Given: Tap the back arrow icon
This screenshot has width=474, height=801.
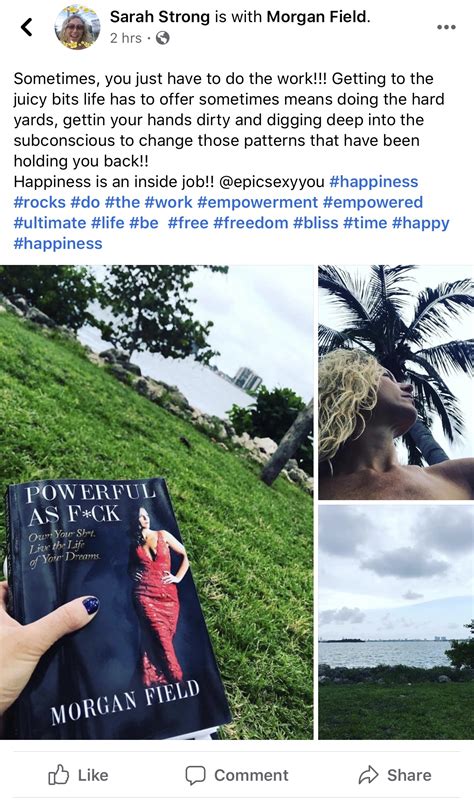Looking at the screenshot, I should point(27,27).
